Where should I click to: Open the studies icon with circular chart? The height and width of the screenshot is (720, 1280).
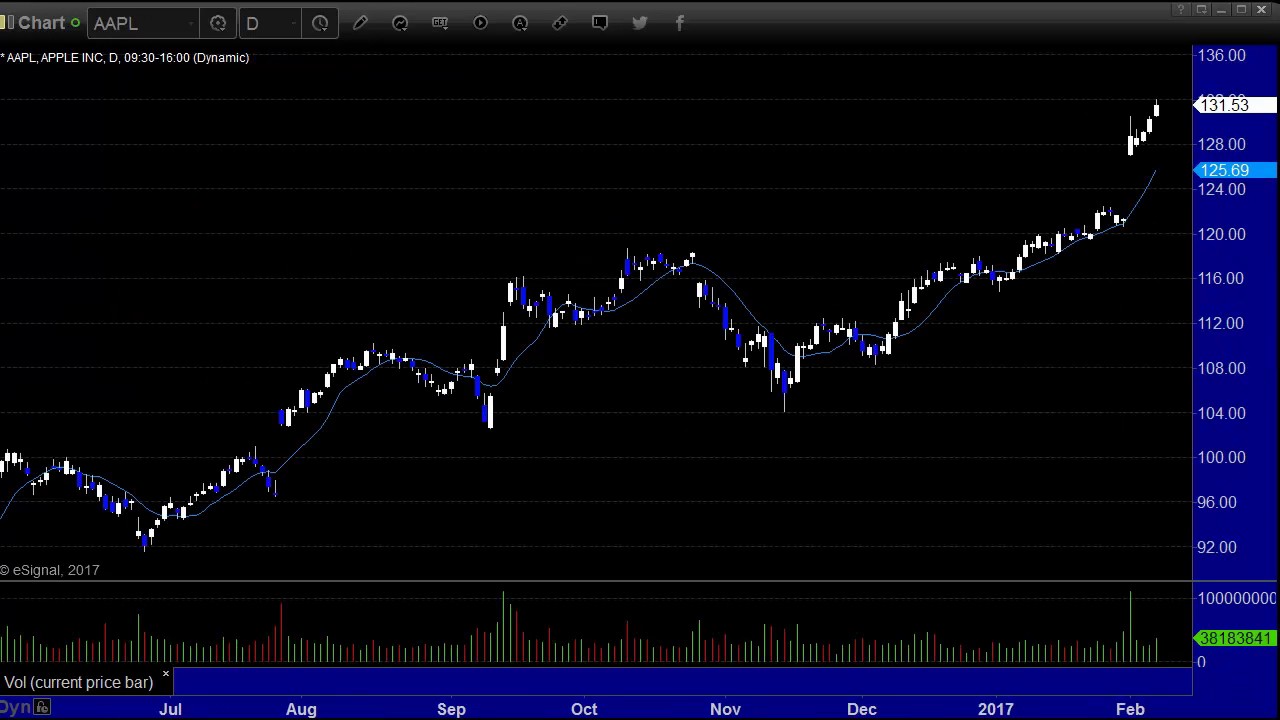pyautogui.click(x=400, y=23)
